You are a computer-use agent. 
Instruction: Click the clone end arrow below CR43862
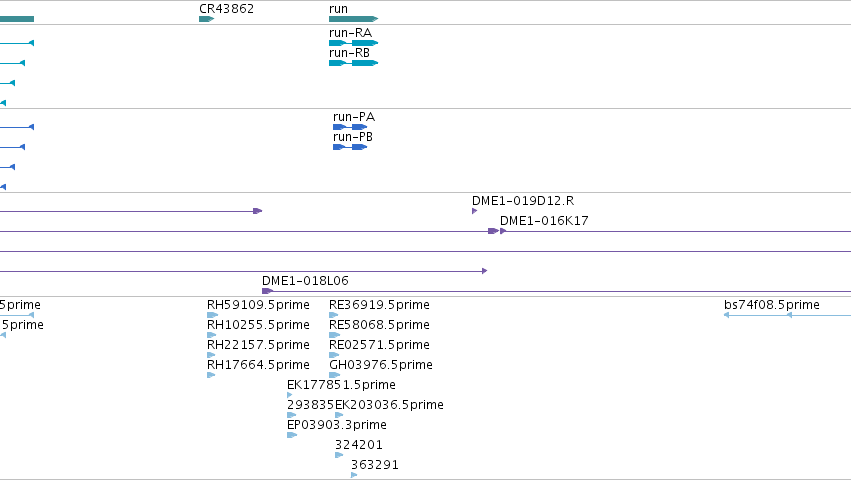[x=258, y=211]
